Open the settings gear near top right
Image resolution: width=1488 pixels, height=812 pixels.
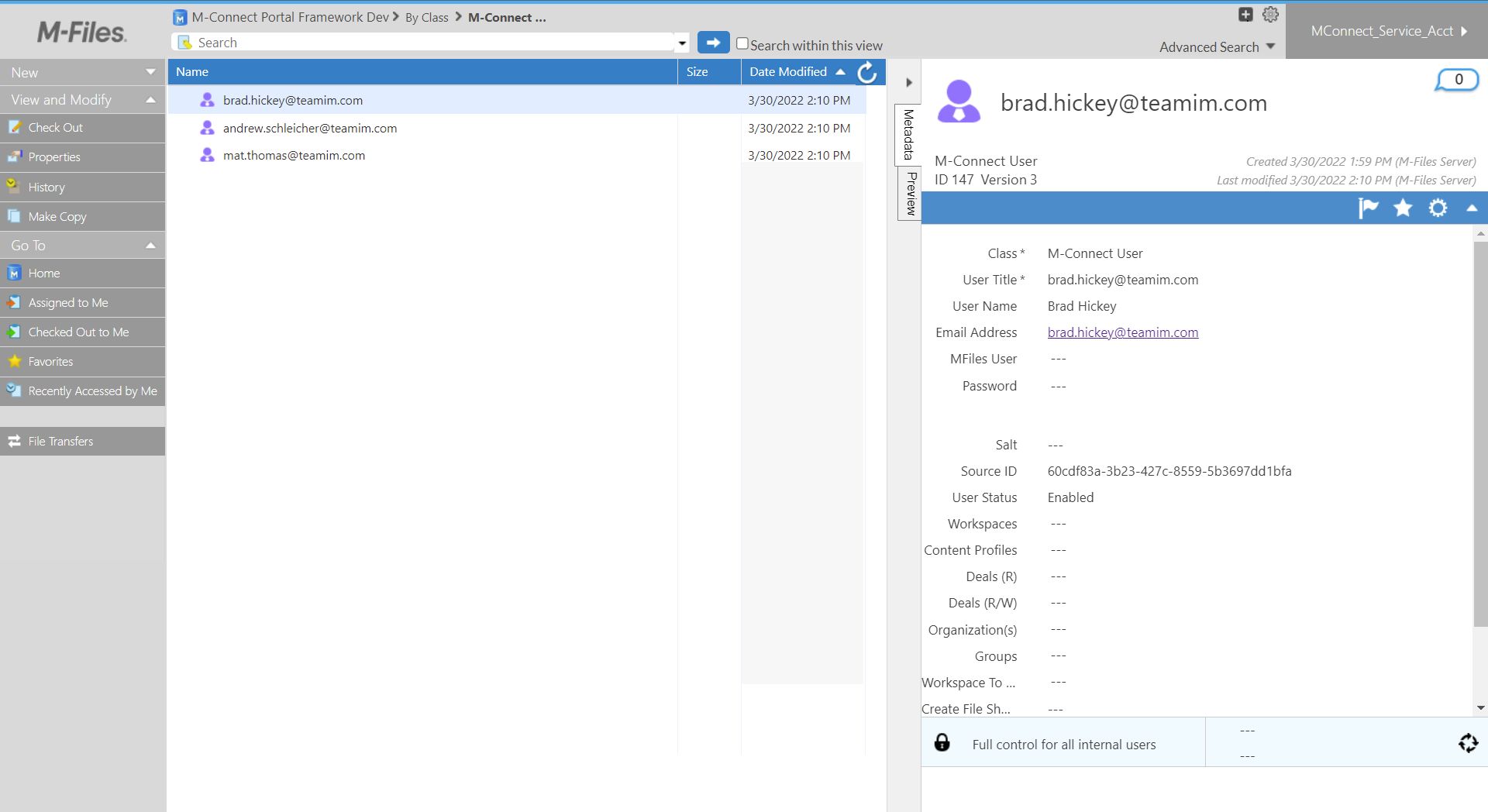coord(1269,14)
